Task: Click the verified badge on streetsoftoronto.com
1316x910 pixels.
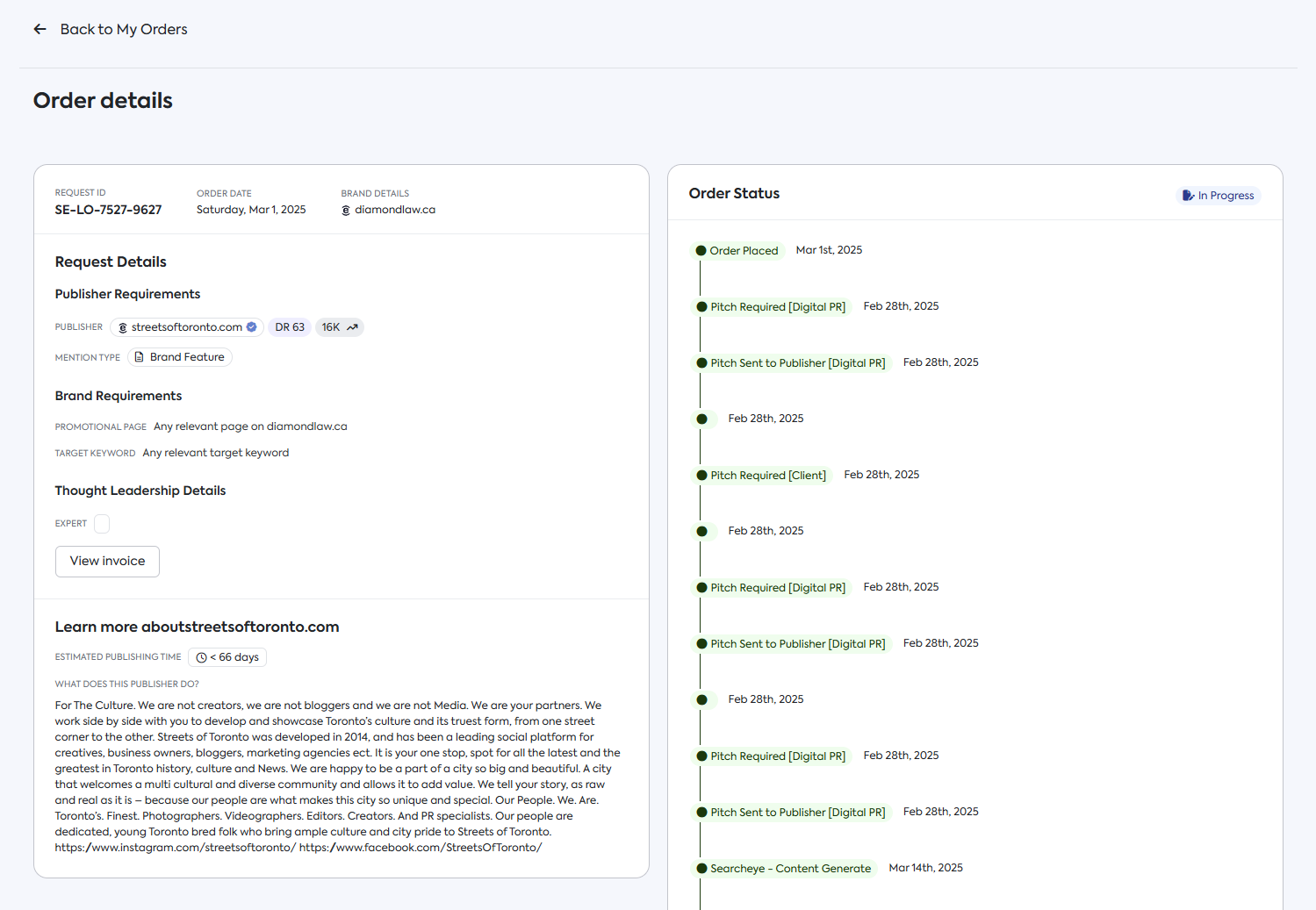Action: click(252, 327)
